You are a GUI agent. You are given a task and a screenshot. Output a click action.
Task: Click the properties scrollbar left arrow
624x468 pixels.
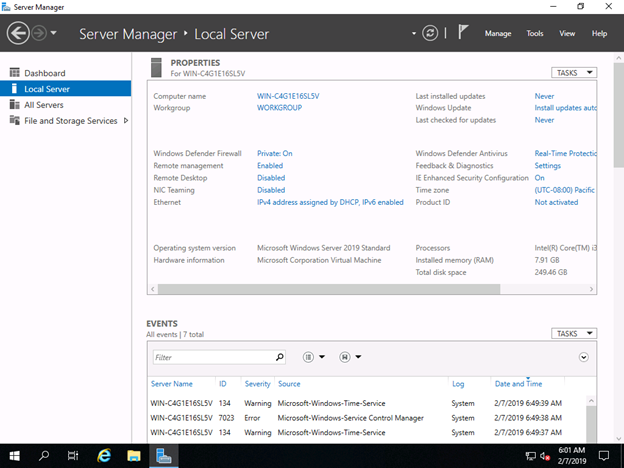[x=153, y=289]
